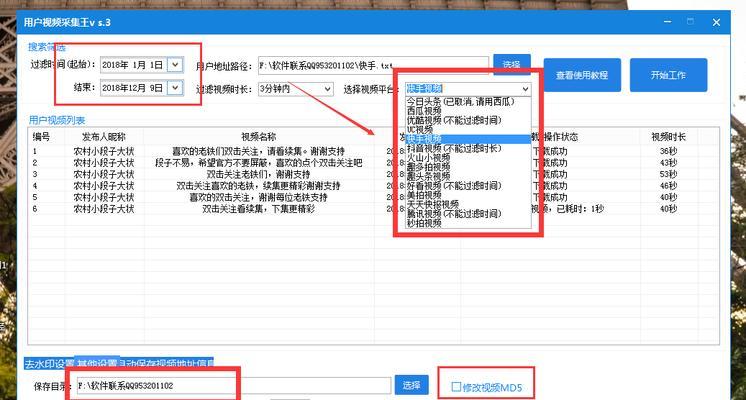Click the 编号 column header
Image resolution: width=746 pixels, height=400 pixels.
click(x=41, y=137)
